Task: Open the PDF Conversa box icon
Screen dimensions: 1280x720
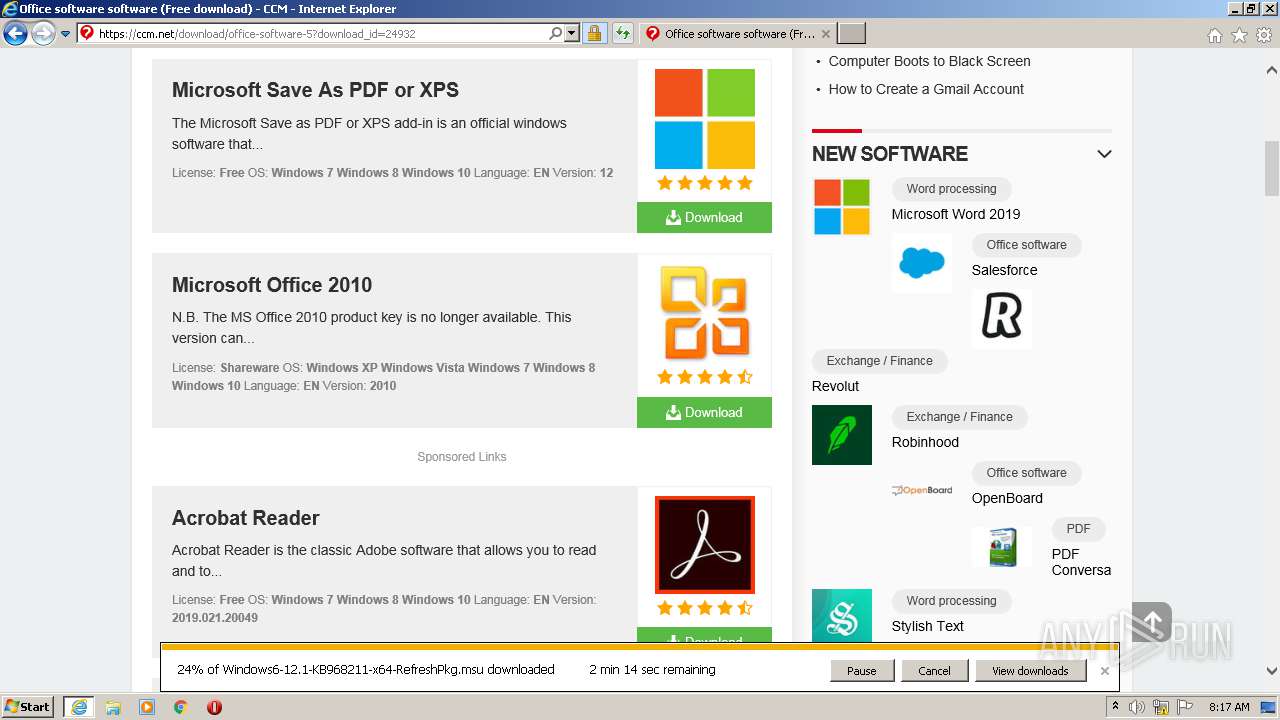Action: click(1002, 547)
